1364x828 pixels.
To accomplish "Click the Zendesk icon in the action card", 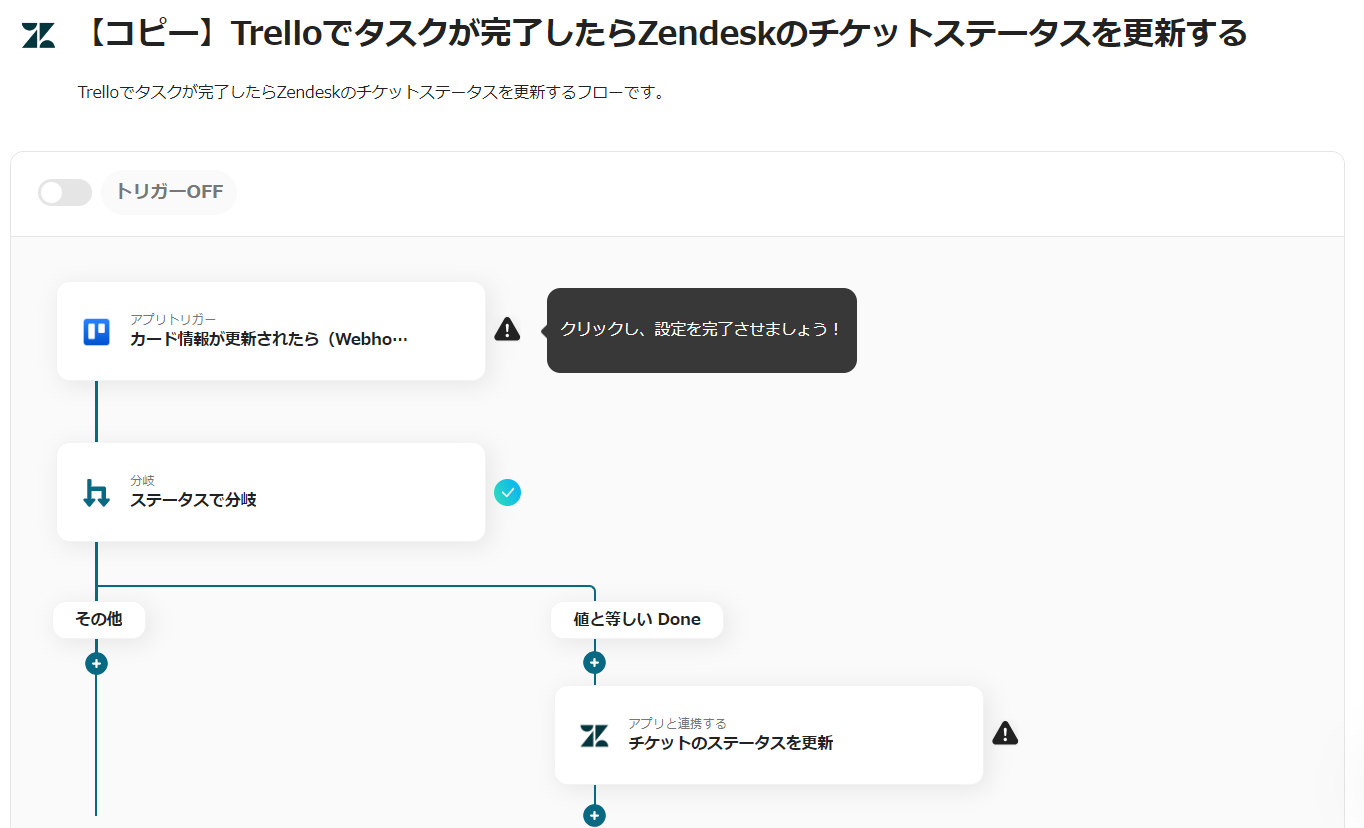I will (594, 736).
